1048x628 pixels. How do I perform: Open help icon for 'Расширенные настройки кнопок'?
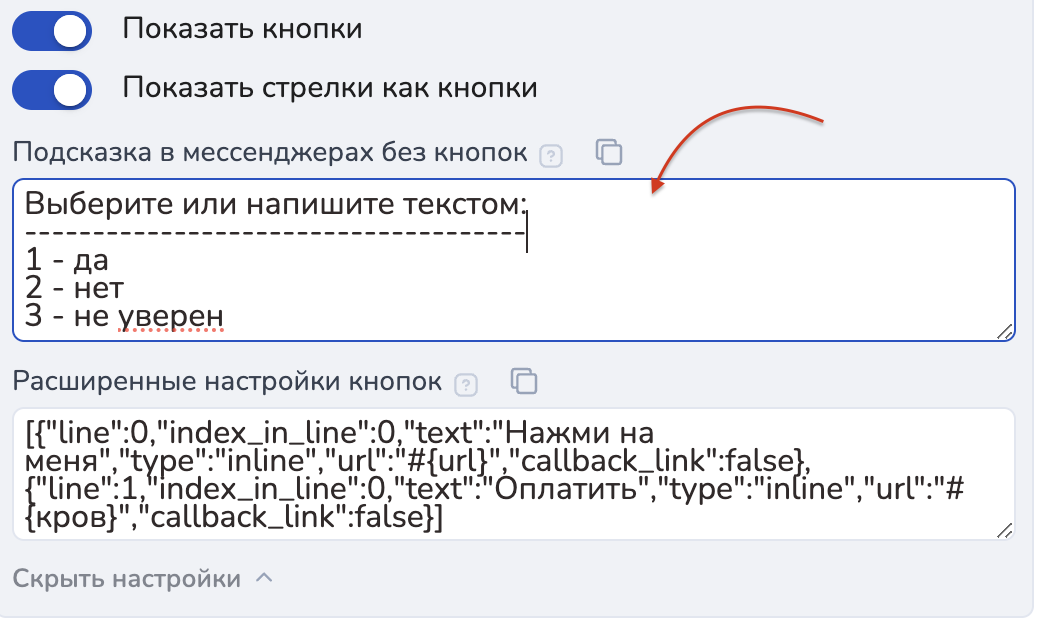coord(466,384)
